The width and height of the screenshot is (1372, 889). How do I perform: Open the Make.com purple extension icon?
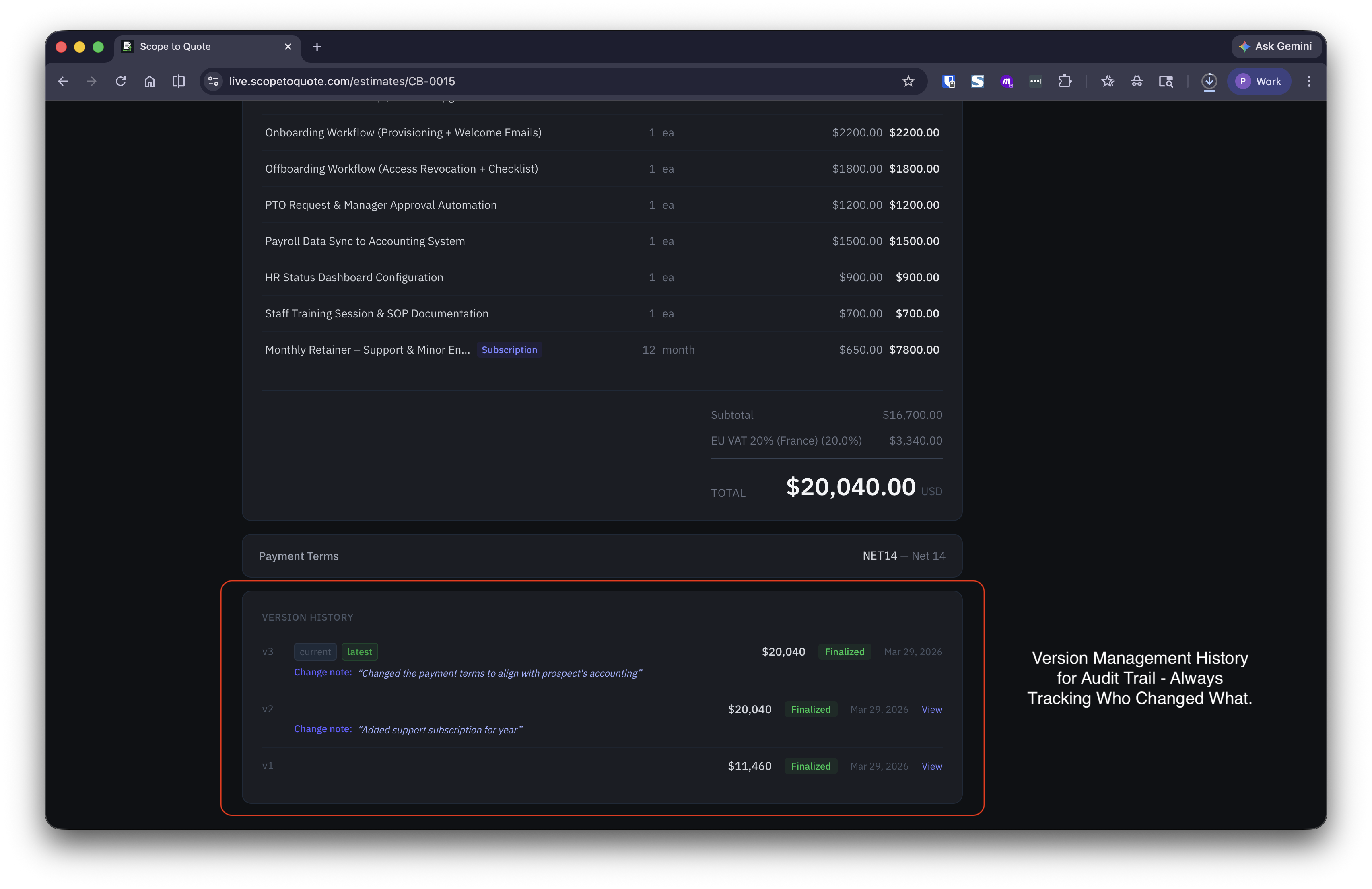(1007, 81)
